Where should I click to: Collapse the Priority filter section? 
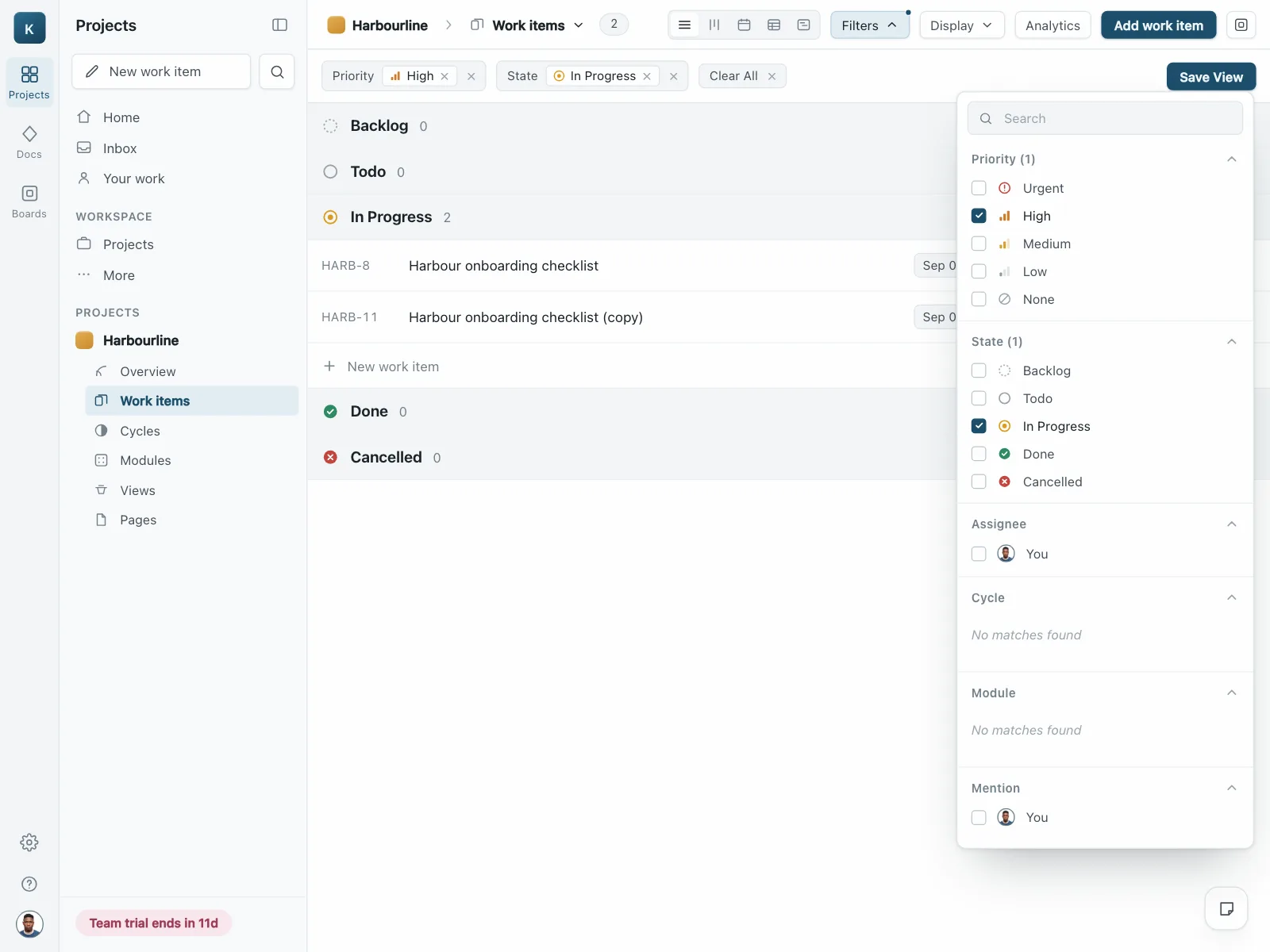point(1232,159)
